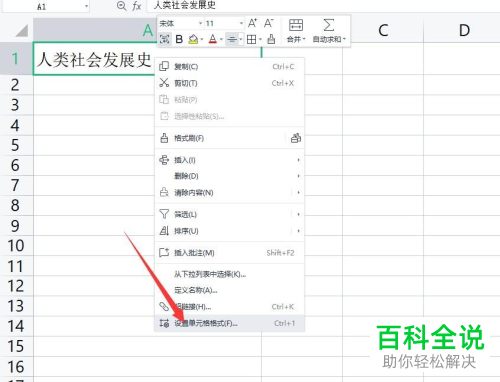Open the 筛选(L) submenu
Viewport: 500px width, 382px height.
click(x=229, y=214)
